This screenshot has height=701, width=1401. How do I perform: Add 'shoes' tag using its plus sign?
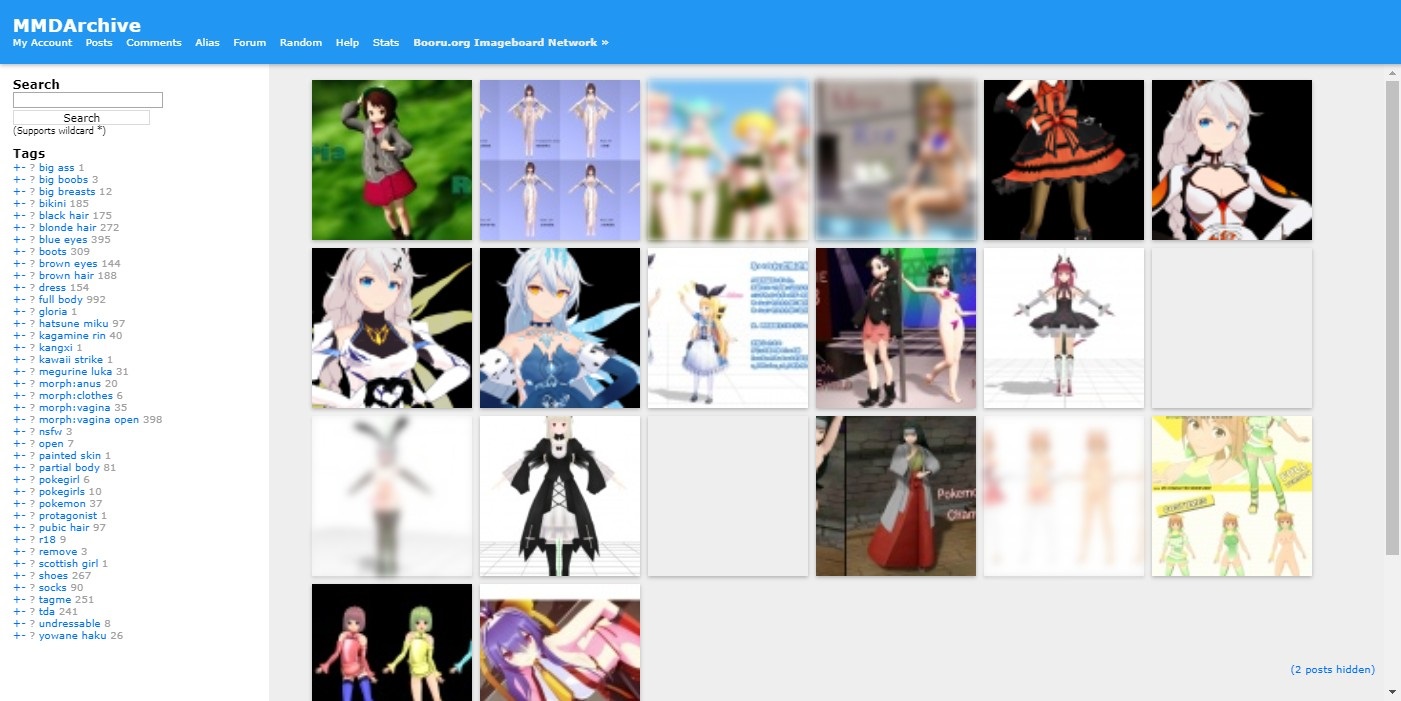pos(16,576)
